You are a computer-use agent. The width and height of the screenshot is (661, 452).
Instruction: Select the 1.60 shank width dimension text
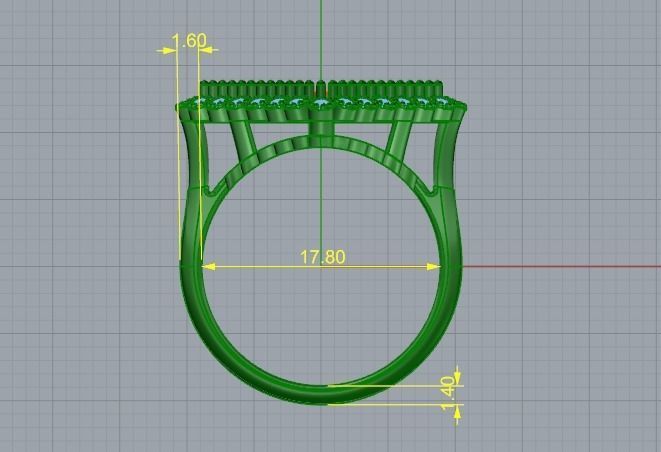tap(189, 41)
